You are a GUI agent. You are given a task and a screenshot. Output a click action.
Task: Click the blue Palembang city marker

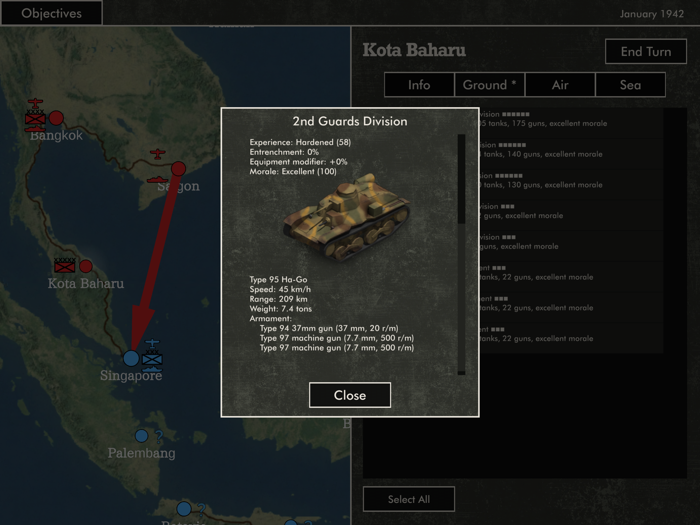142,436
